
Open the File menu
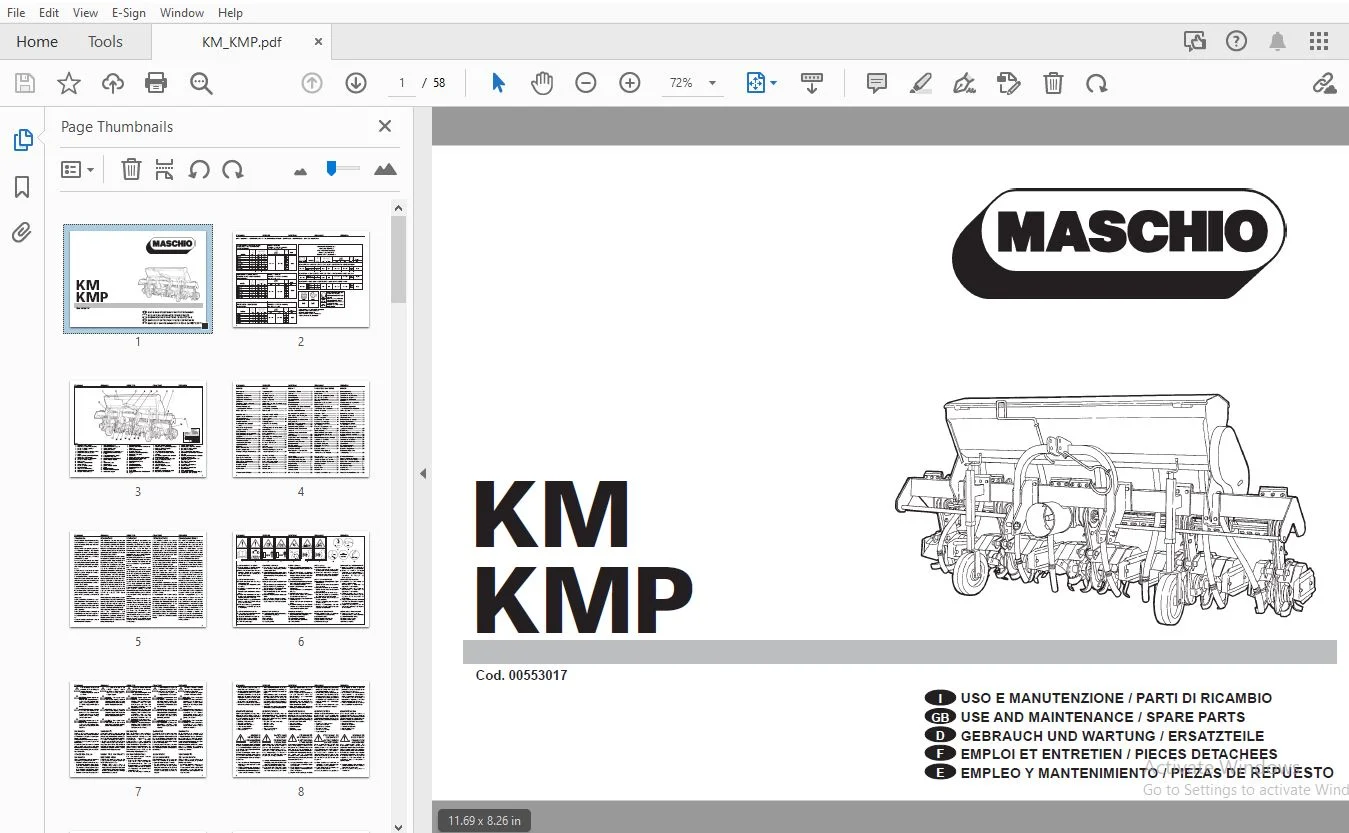click(16, 13)
